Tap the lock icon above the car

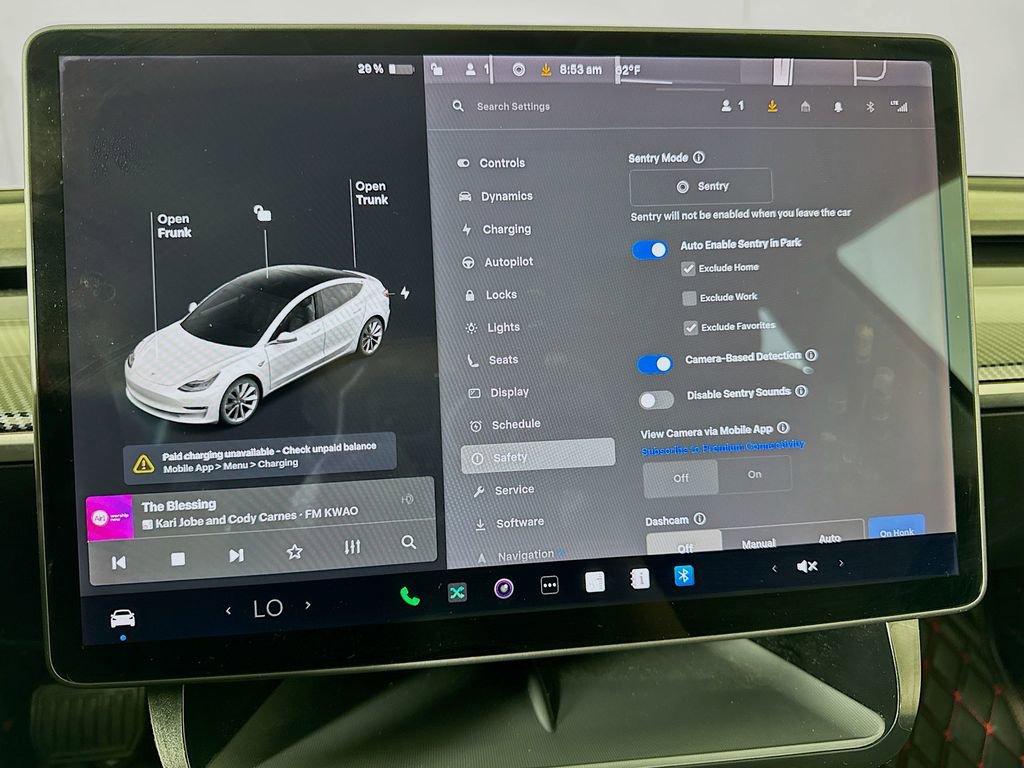point(263,213)
